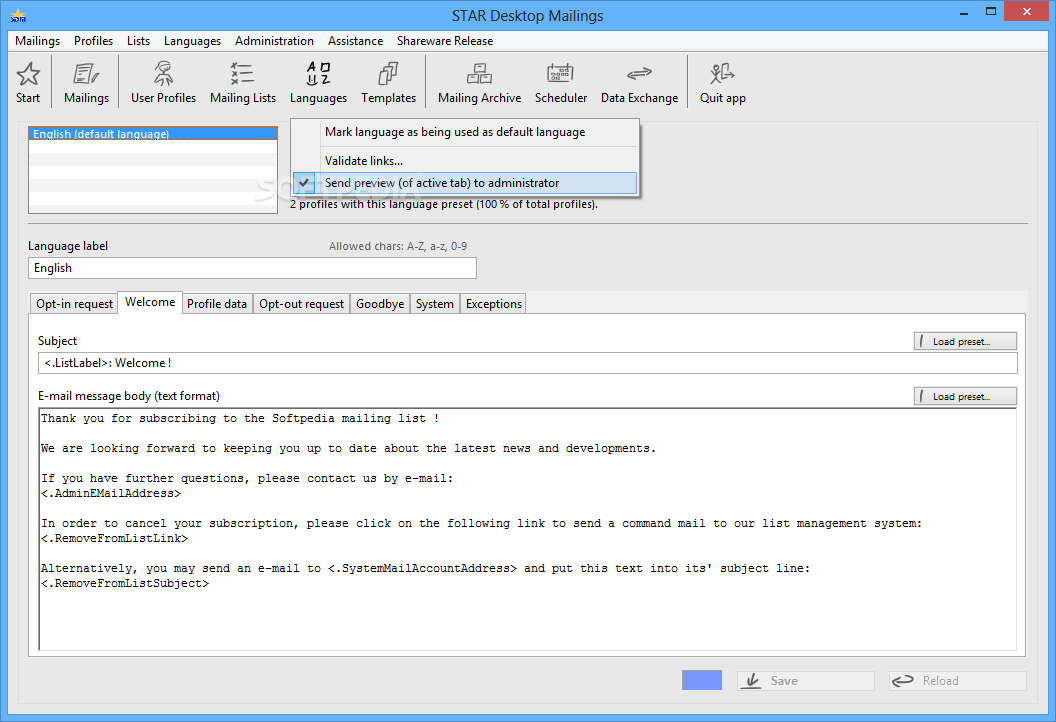Switch to the Profile data tab
The height and width of the screenshot is (722, 1056).
click(217, 304)
